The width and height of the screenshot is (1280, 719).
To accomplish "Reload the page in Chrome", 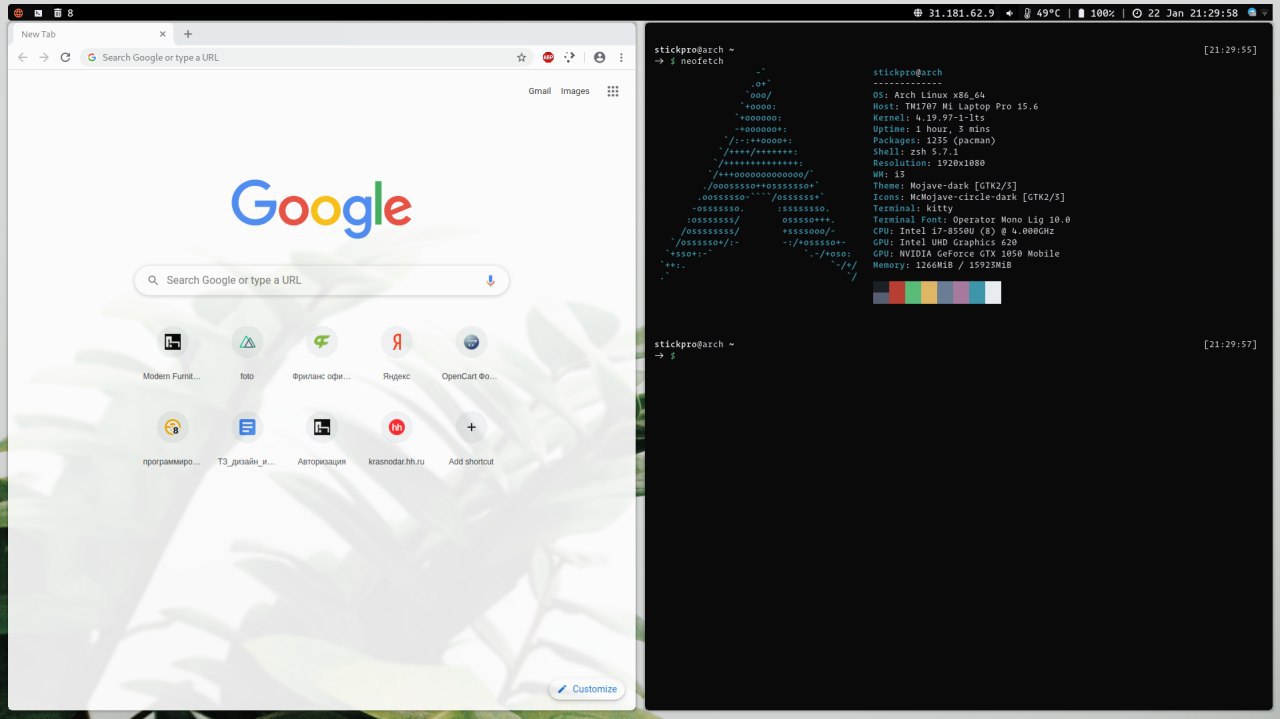I will (x=65, y=57).
